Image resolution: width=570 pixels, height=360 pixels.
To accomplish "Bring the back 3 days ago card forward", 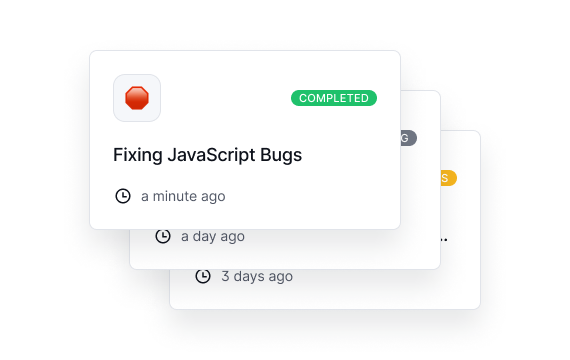I will pyautogui.click(x=364, y=291).
